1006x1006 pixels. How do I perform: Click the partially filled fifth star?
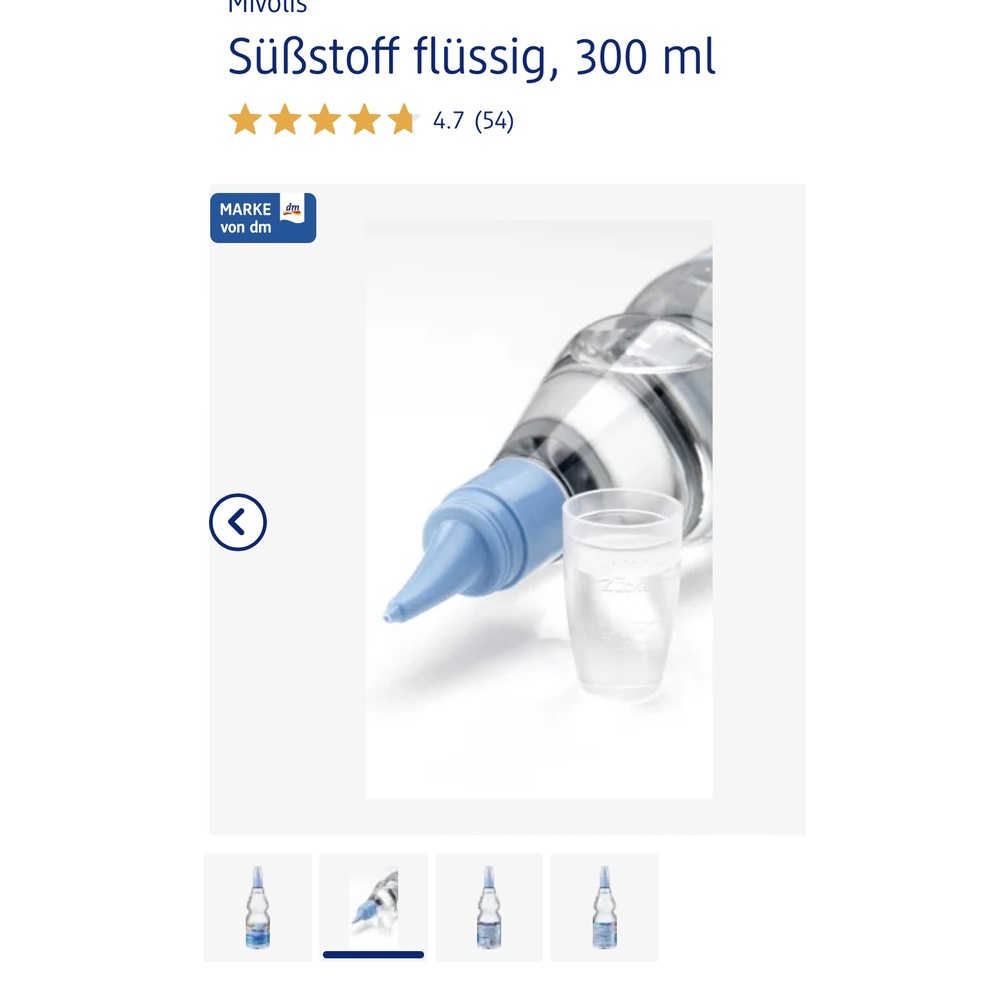(404, 120)
